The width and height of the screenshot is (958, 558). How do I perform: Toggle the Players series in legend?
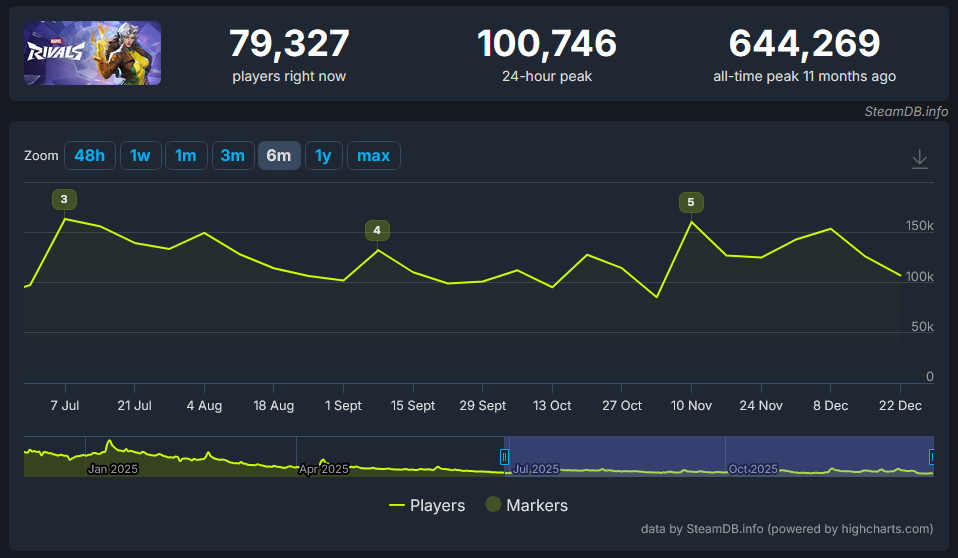[427, 505]
